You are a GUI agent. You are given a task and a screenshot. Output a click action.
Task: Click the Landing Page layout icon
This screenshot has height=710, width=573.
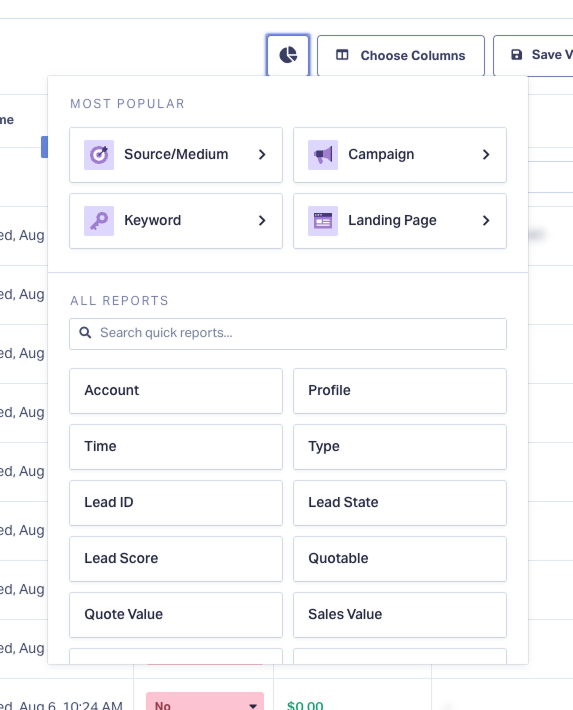(x=323, y=221)
